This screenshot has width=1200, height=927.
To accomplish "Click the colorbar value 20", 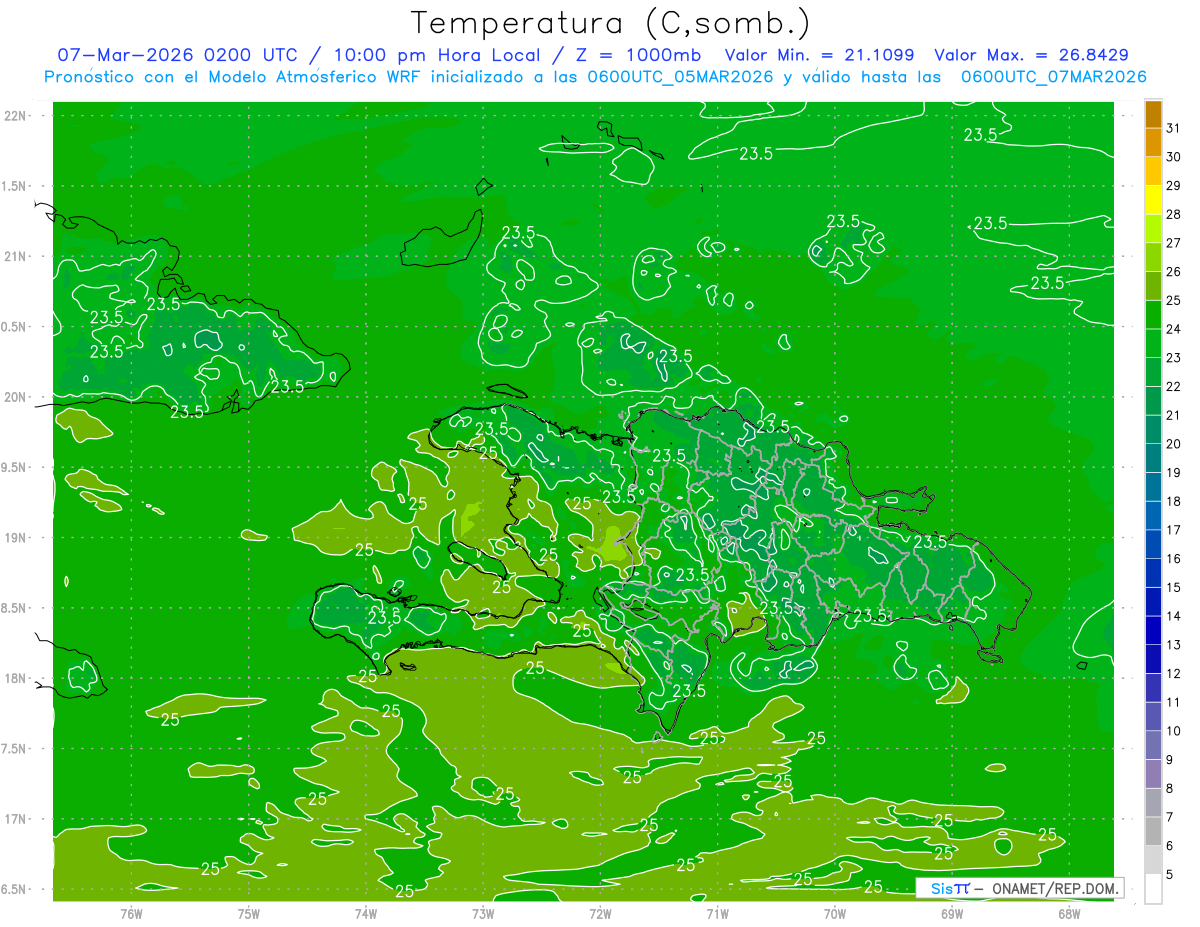I will point(1174,444).
